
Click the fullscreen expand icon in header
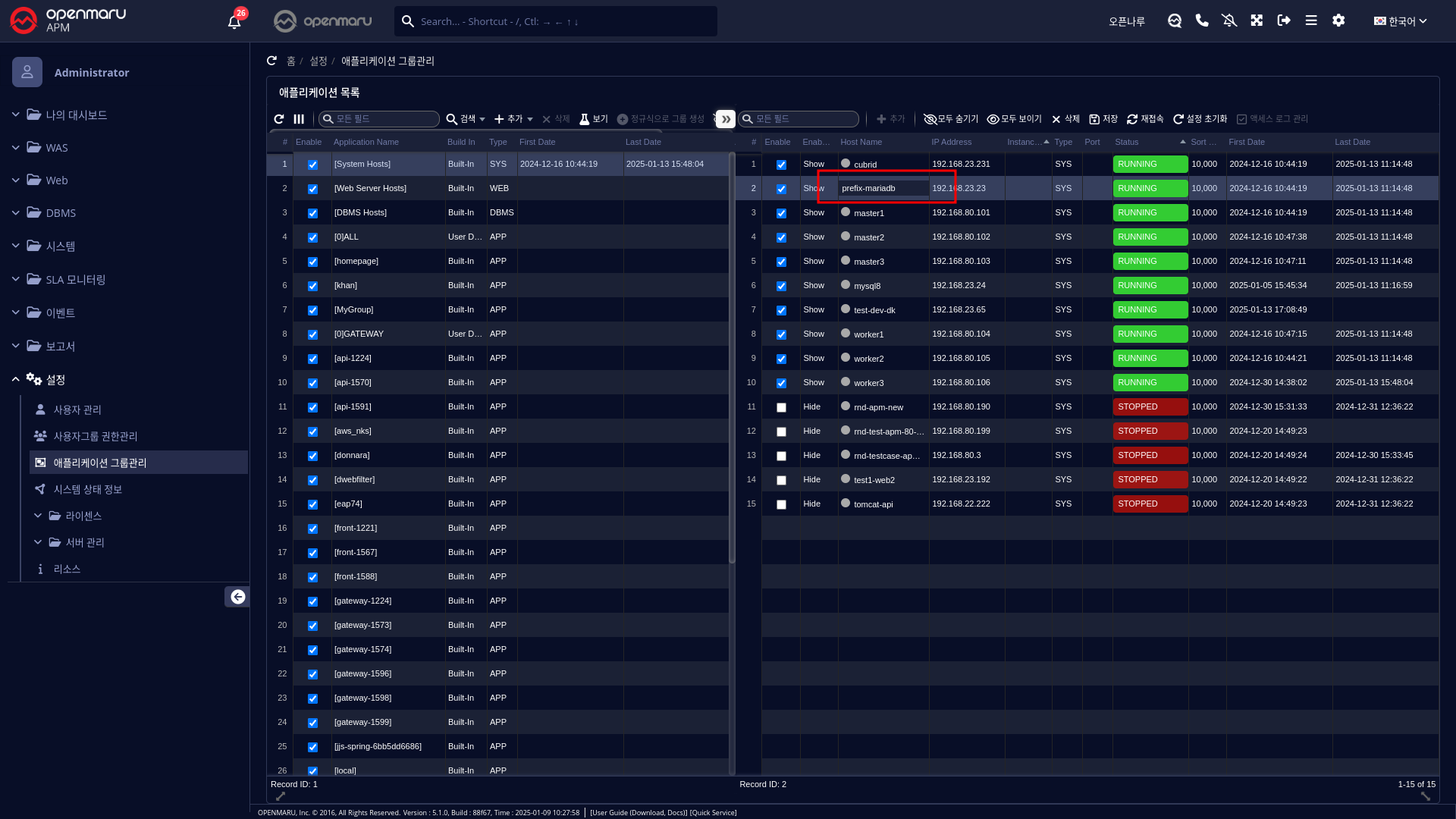point(1257,20)
